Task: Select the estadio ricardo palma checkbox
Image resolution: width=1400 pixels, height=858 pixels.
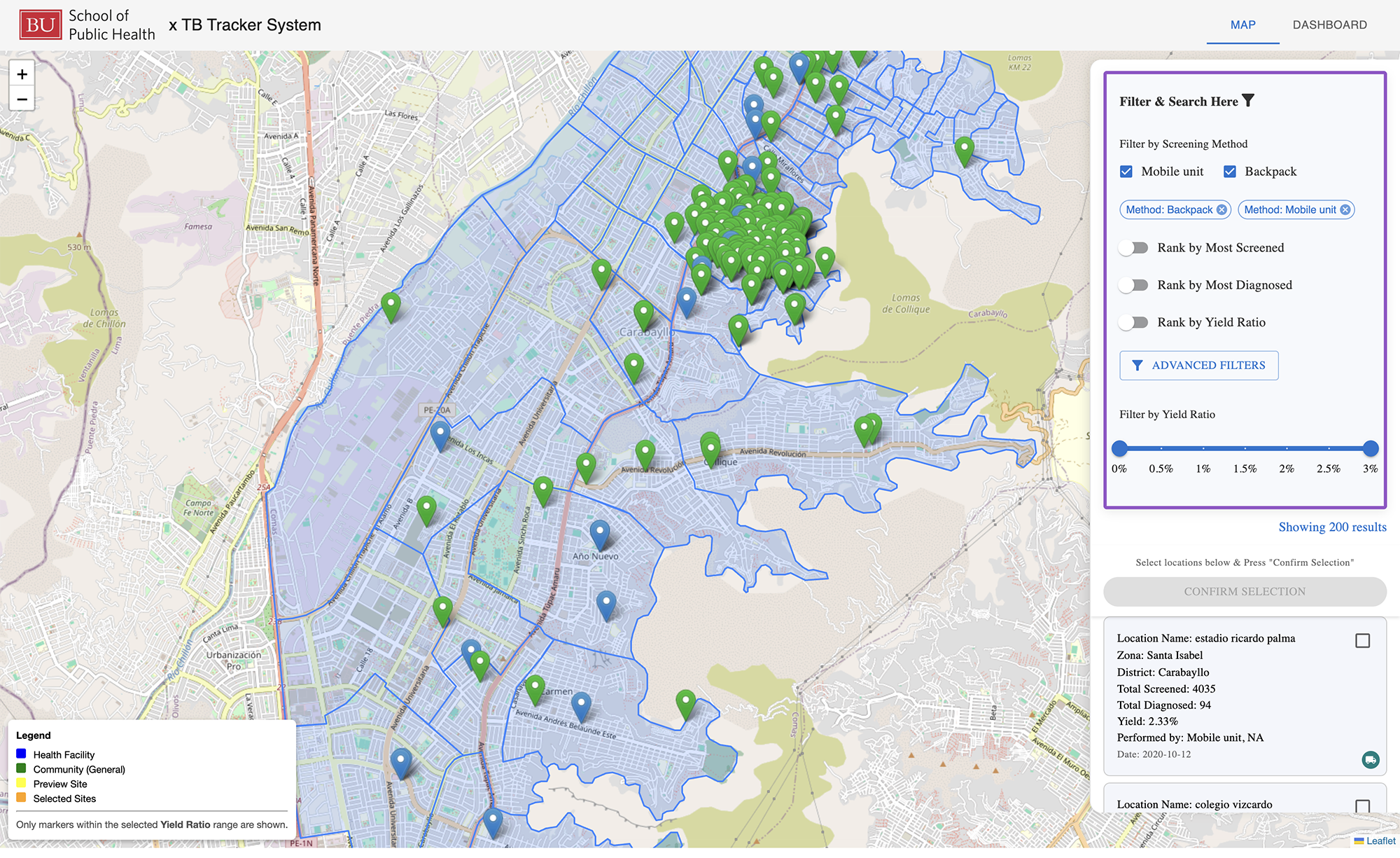Action: click(1362, 641)
